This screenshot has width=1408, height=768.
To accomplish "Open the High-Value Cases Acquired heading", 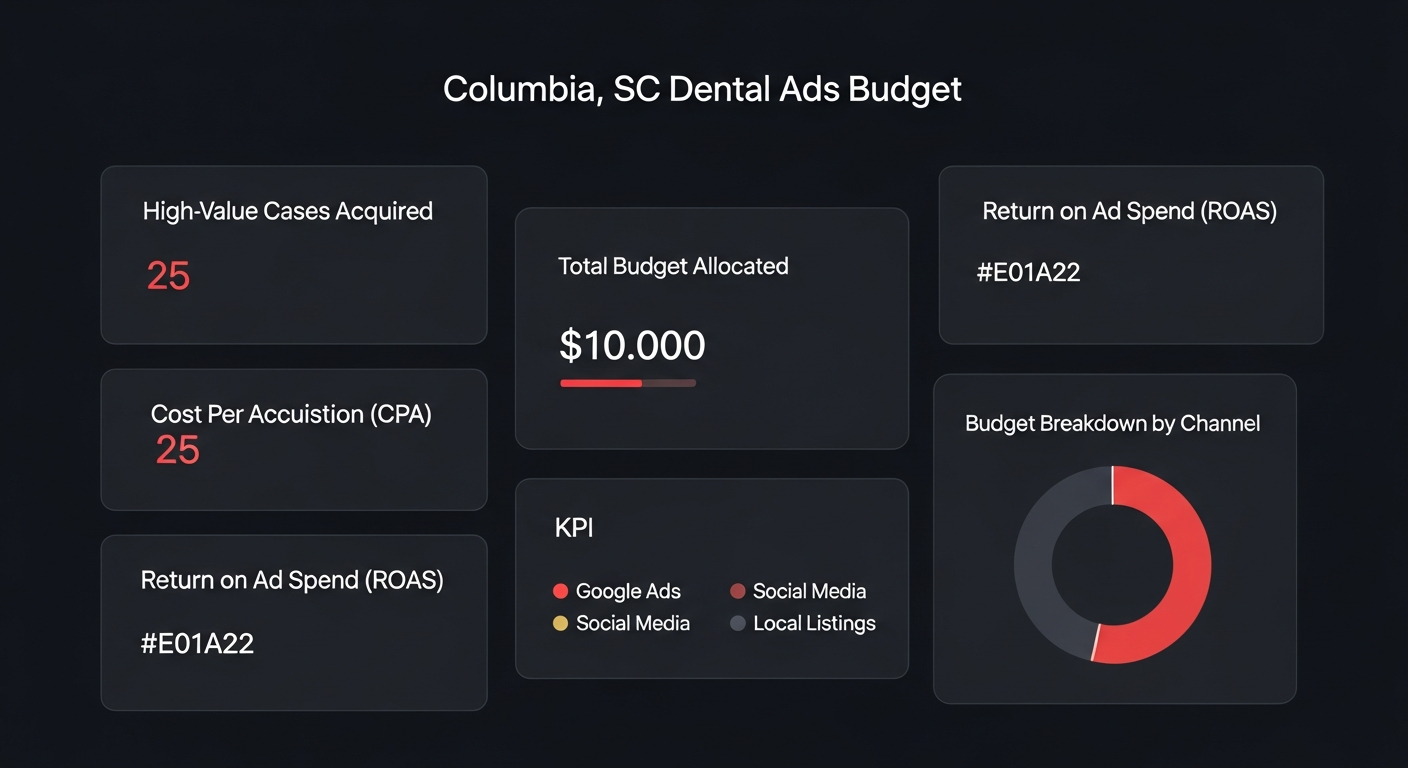I will pos(288,211).
